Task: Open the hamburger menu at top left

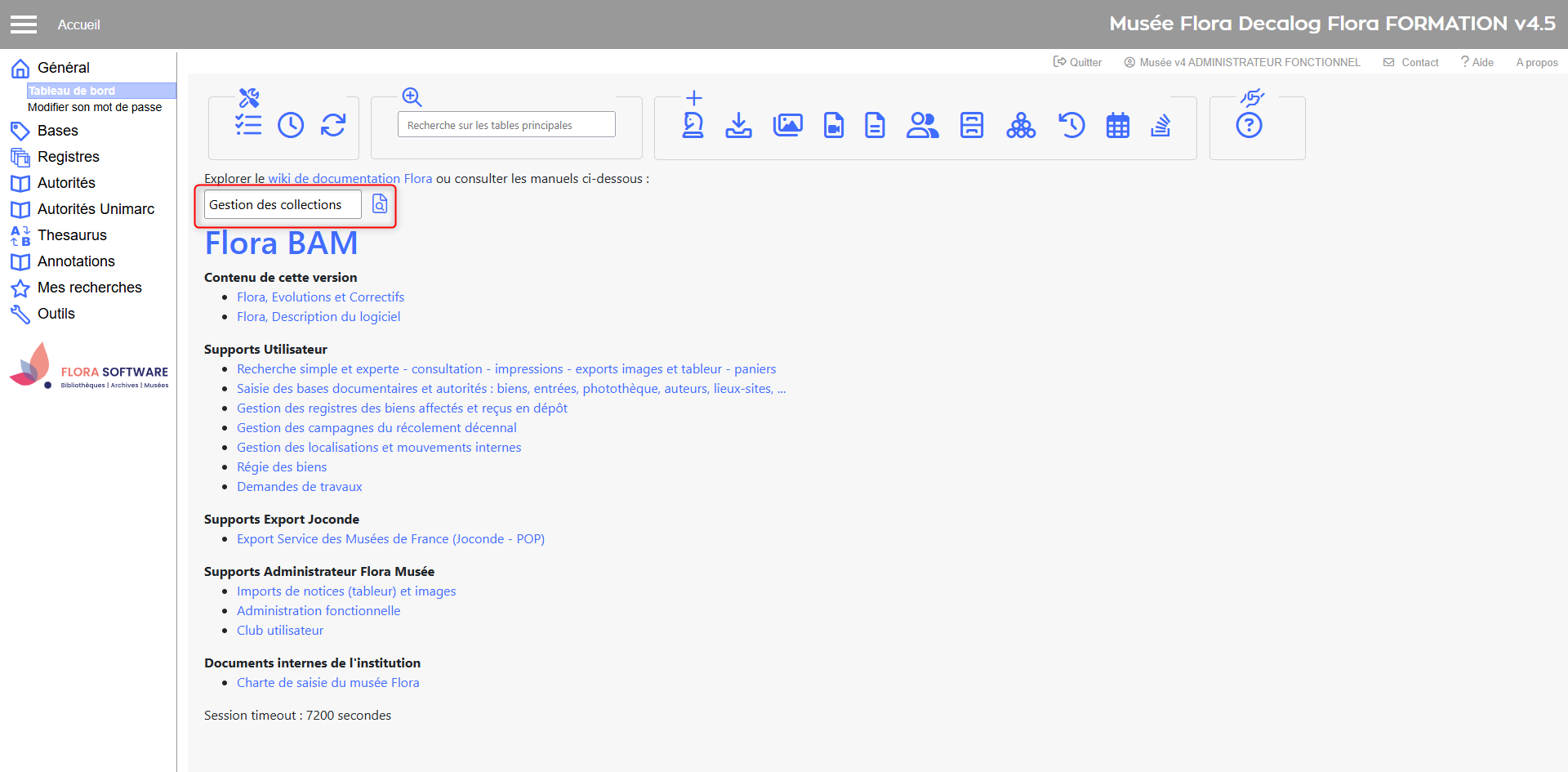Action: pos(24,25)
